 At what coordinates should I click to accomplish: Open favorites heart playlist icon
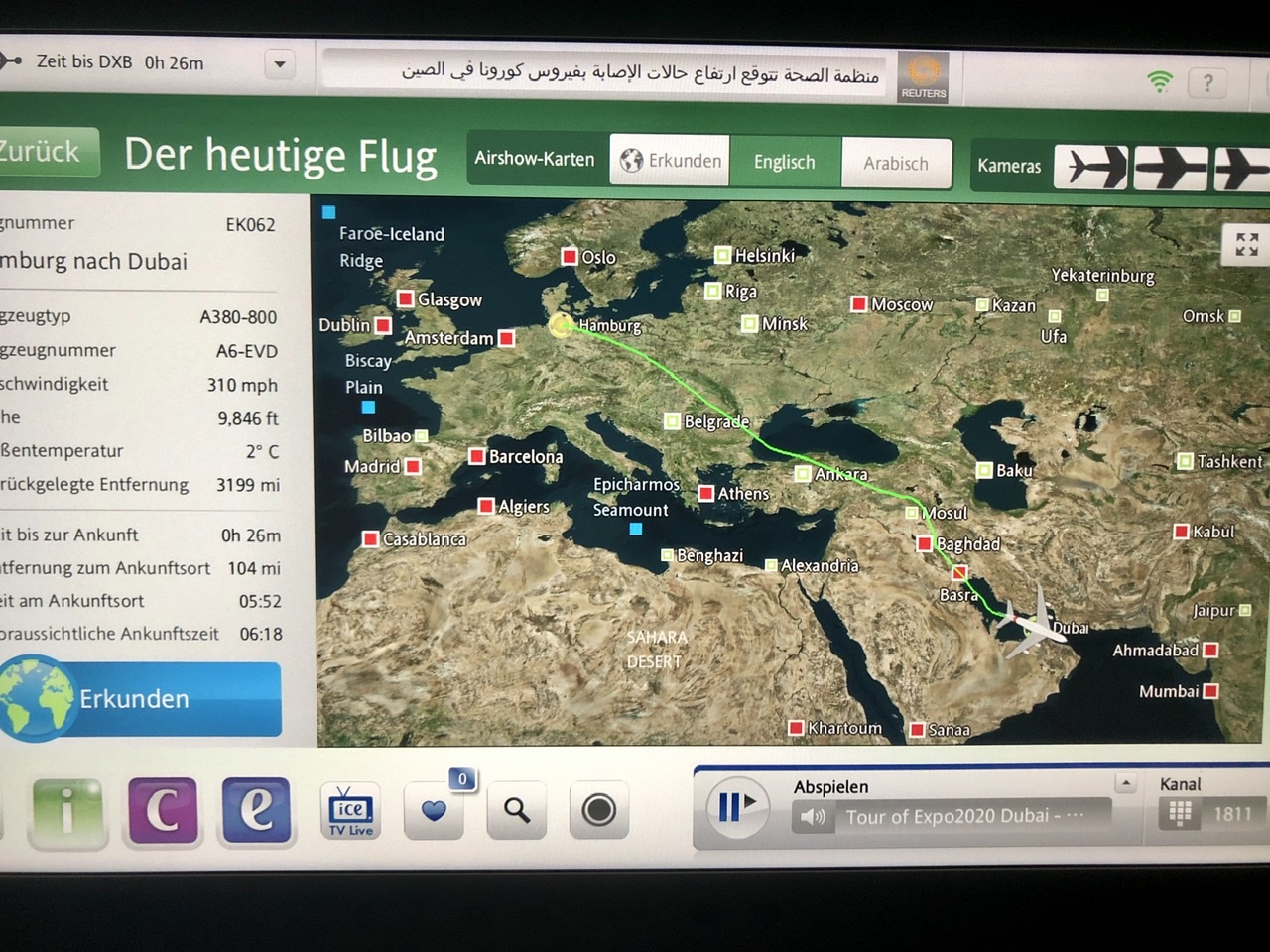[x=436, y=809]
